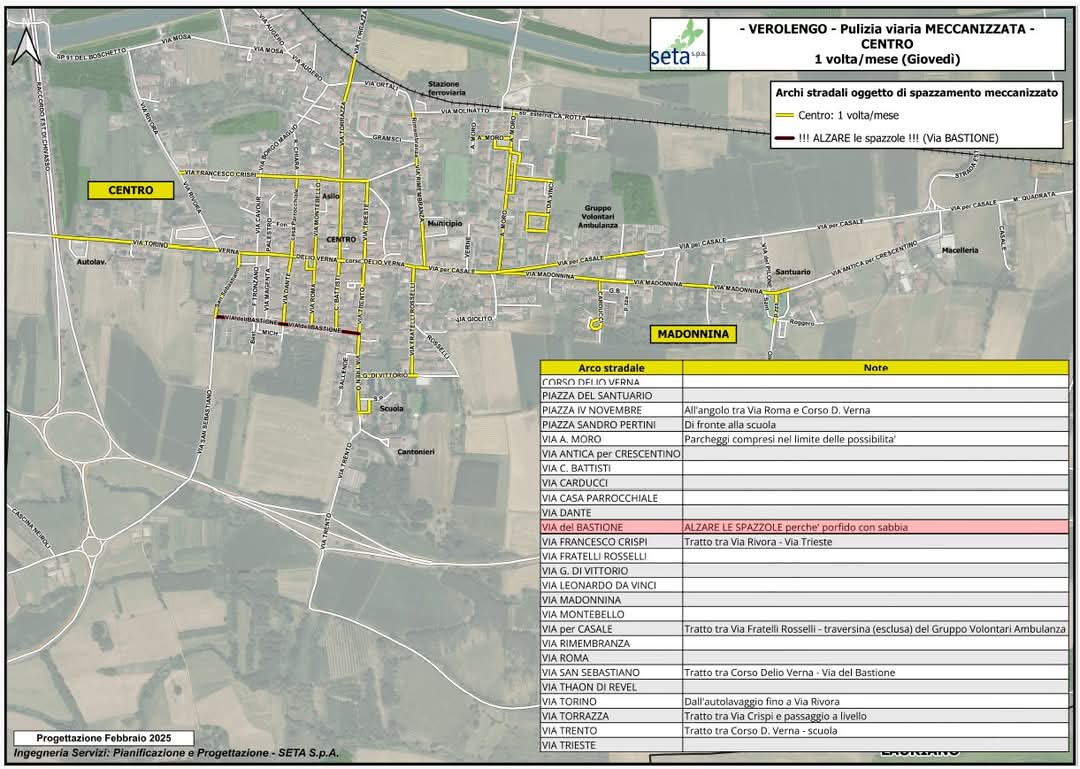This screenshot has height=769, width=1080.
Task: Select the dark red line sample in the legend
Action: pyautogui.click(x=784, y=139)
